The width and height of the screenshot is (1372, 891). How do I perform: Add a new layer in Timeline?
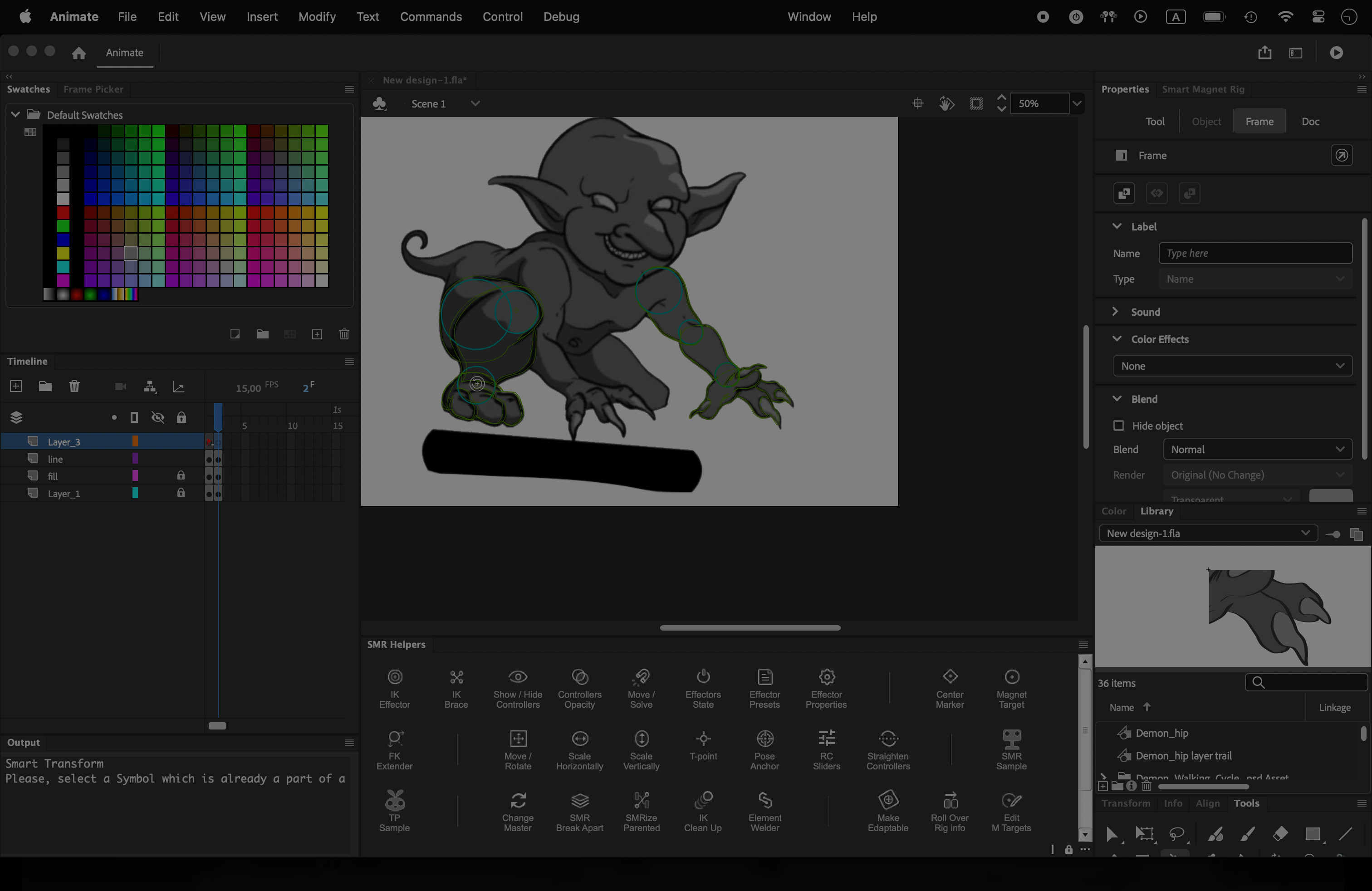[x=16, y=386]
